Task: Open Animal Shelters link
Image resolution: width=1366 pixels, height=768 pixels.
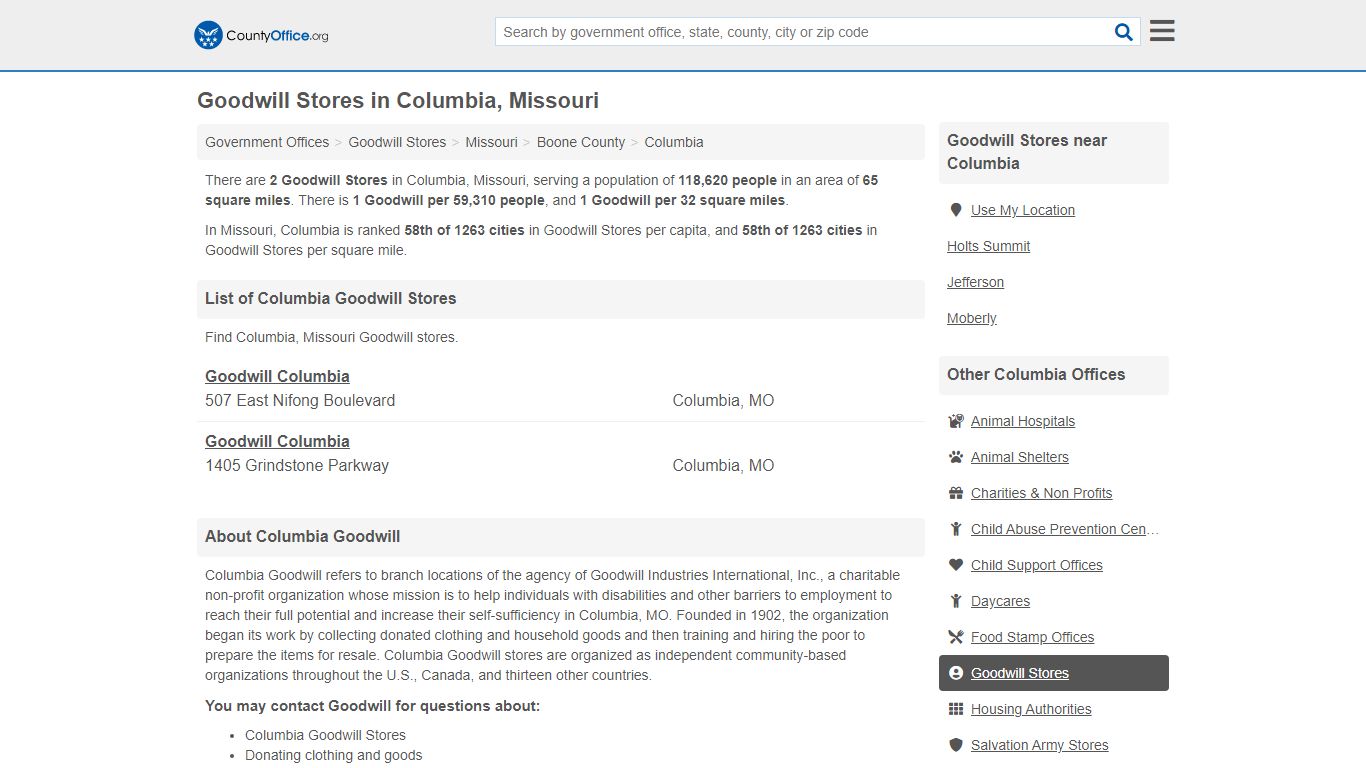Action: 1020,457
